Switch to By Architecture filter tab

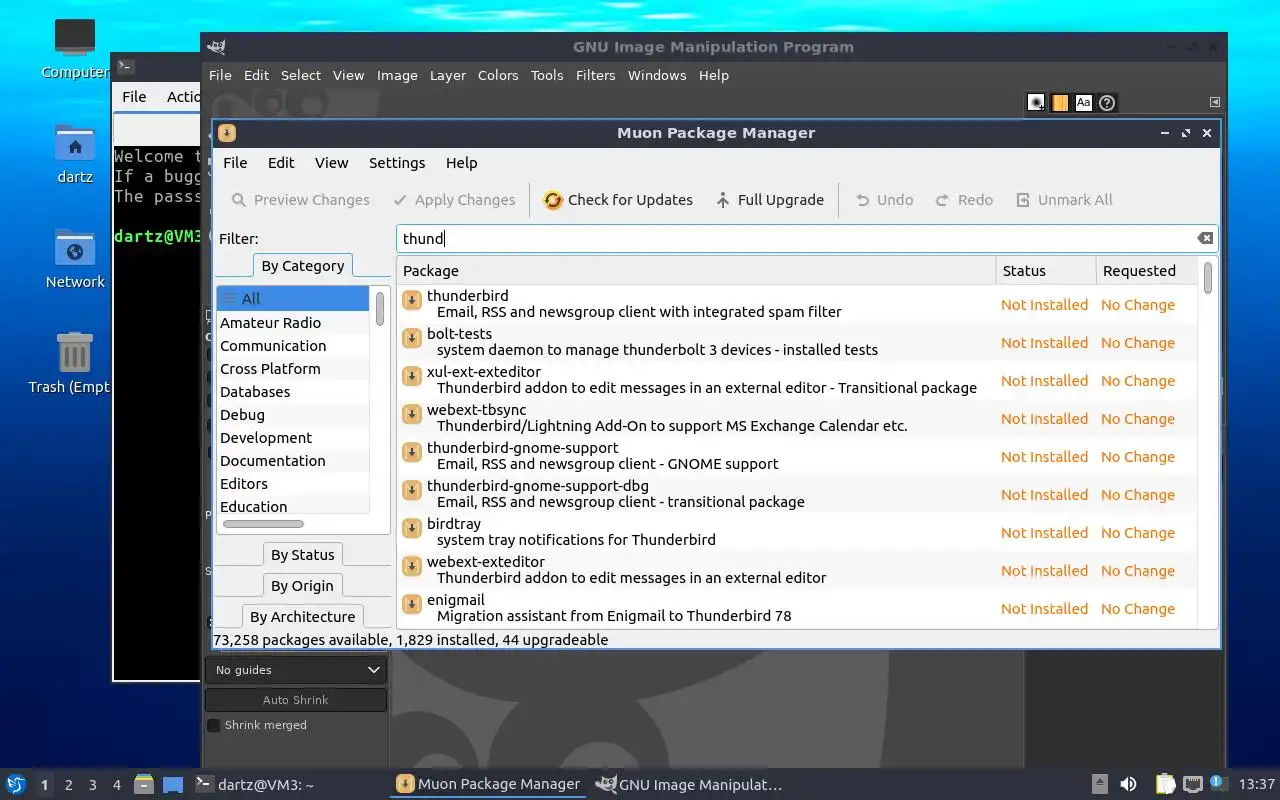[302, 617]
